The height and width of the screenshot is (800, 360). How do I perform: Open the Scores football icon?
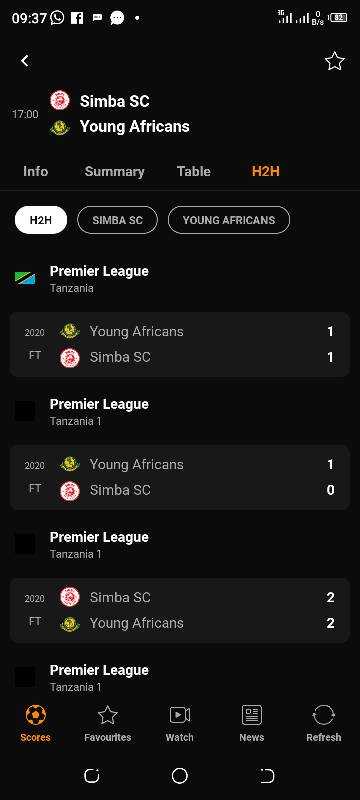(x=36, y=715)
